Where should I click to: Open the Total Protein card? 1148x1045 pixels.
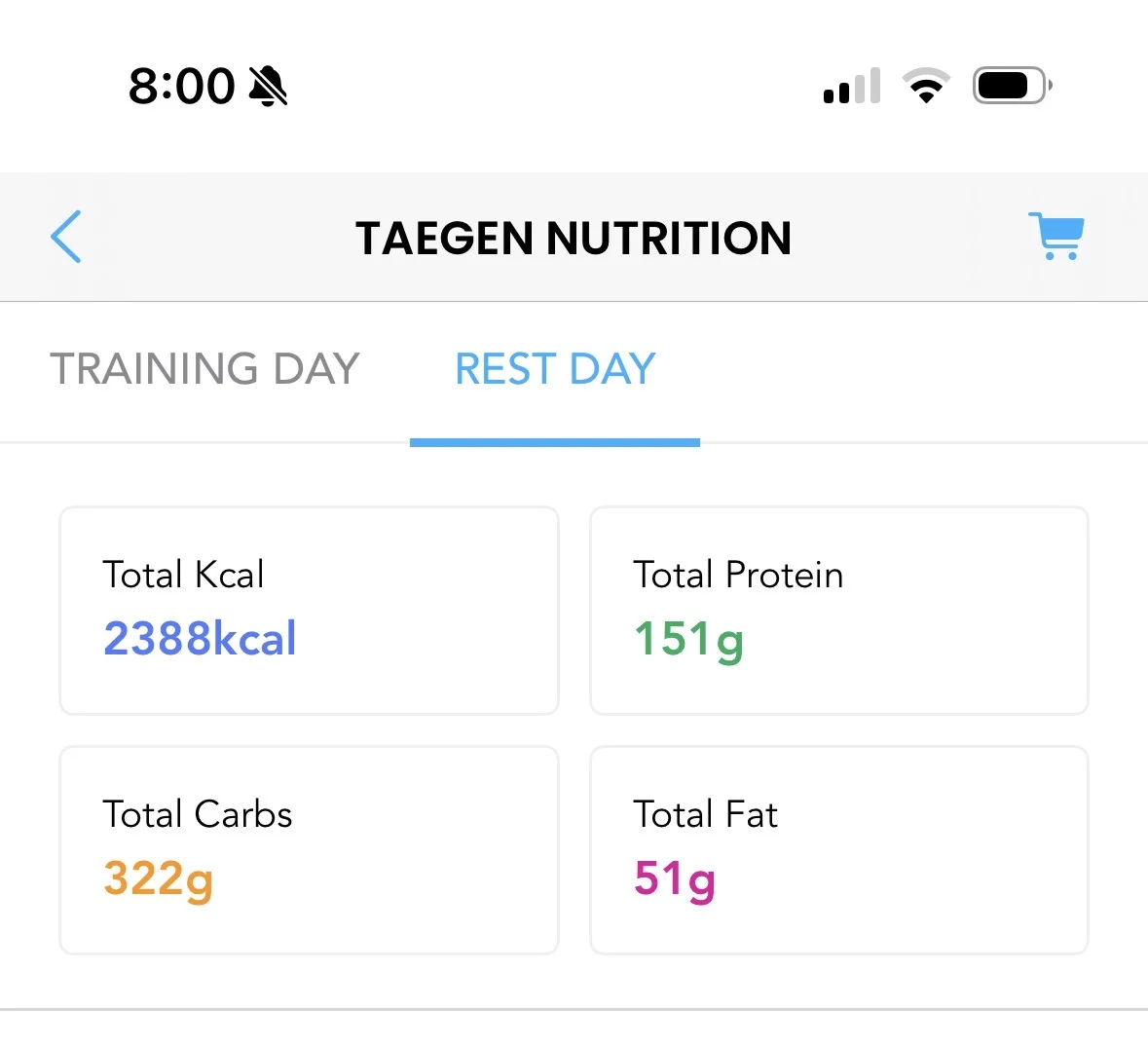pos(839,610)
